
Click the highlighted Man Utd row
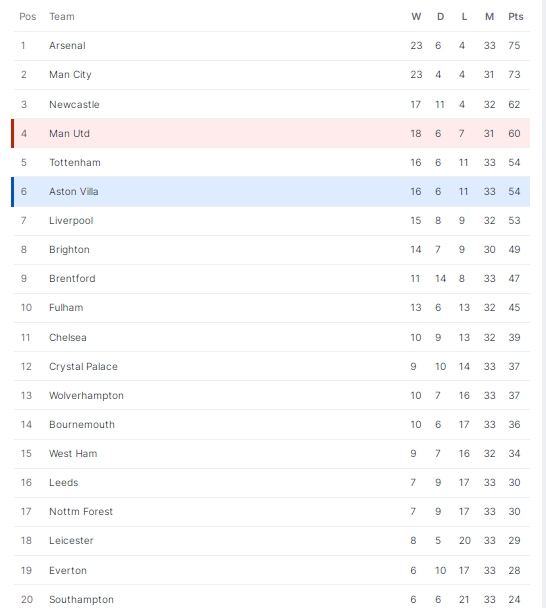coord(272,133)
